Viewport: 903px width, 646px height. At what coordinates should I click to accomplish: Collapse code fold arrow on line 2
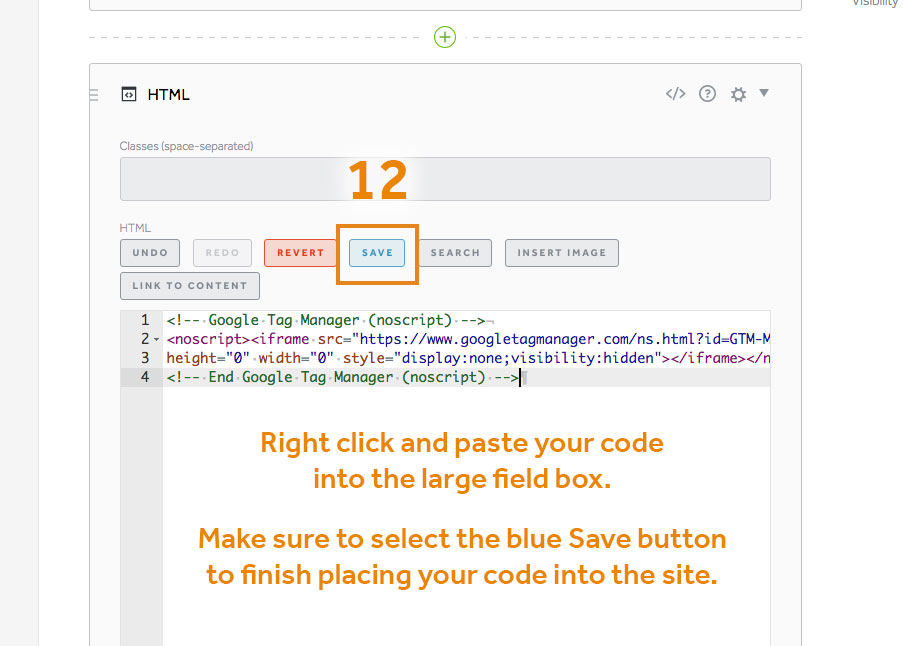[x=157, y=340]
